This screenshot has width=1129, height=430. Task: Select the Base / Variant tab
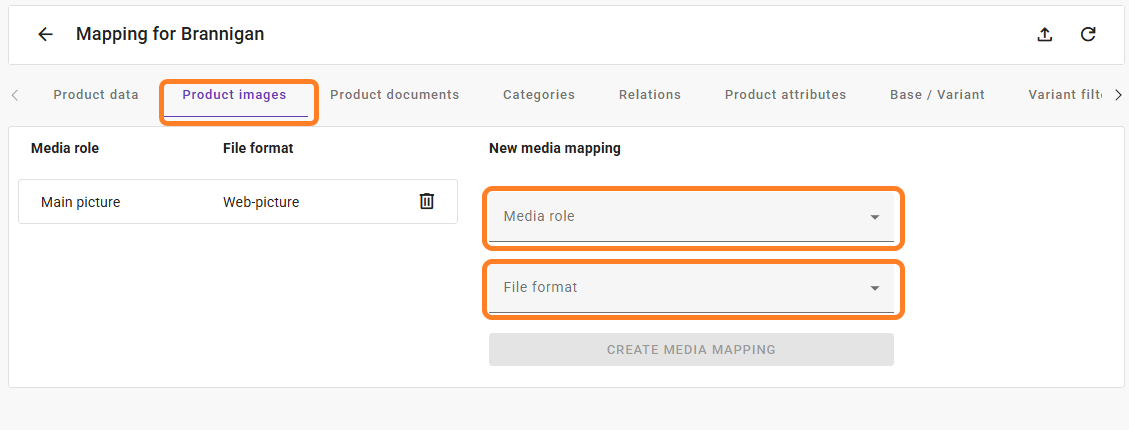[937, 95]
